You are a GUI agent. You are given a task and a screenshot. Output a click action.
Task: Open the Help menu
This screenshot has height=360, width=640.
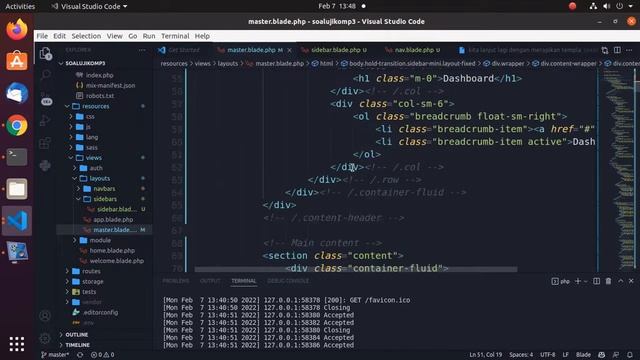click(202, 36)
